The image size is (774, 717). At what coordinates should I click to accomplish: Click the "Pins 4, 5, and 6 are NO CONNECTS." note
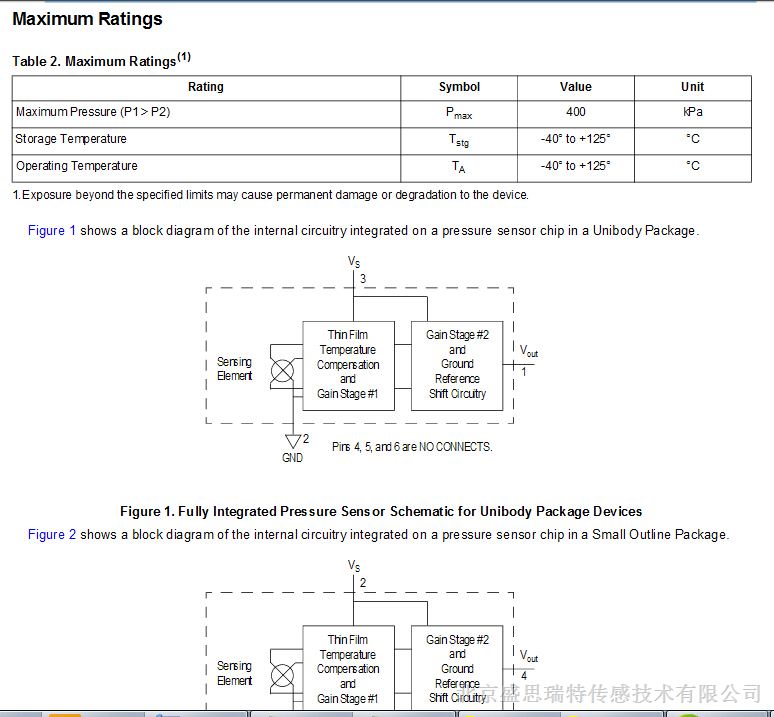412,447
